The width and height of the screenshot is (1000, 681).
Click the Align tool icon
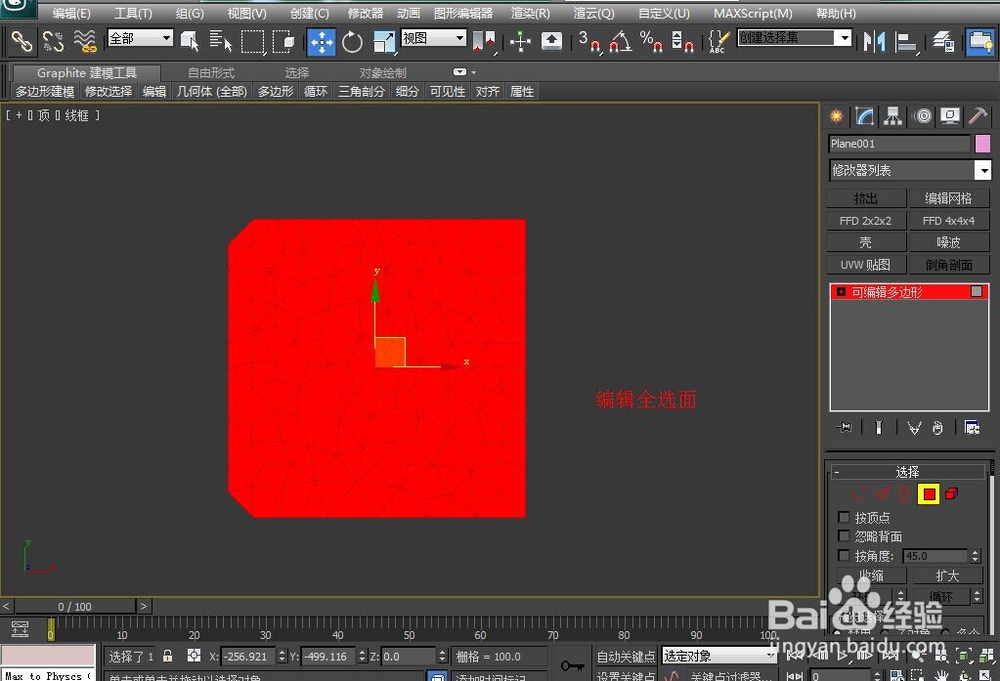click(x=906, y=42)
